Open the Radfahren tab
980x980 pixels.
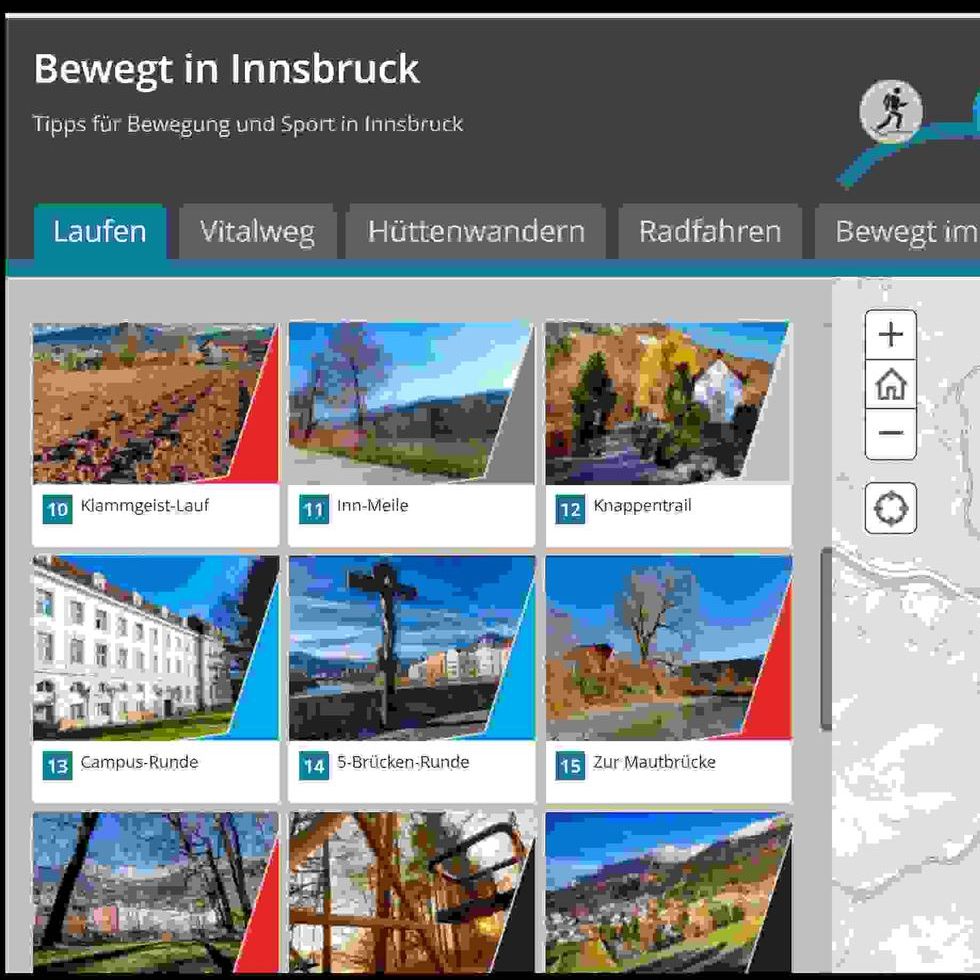(x=709, y=232)
